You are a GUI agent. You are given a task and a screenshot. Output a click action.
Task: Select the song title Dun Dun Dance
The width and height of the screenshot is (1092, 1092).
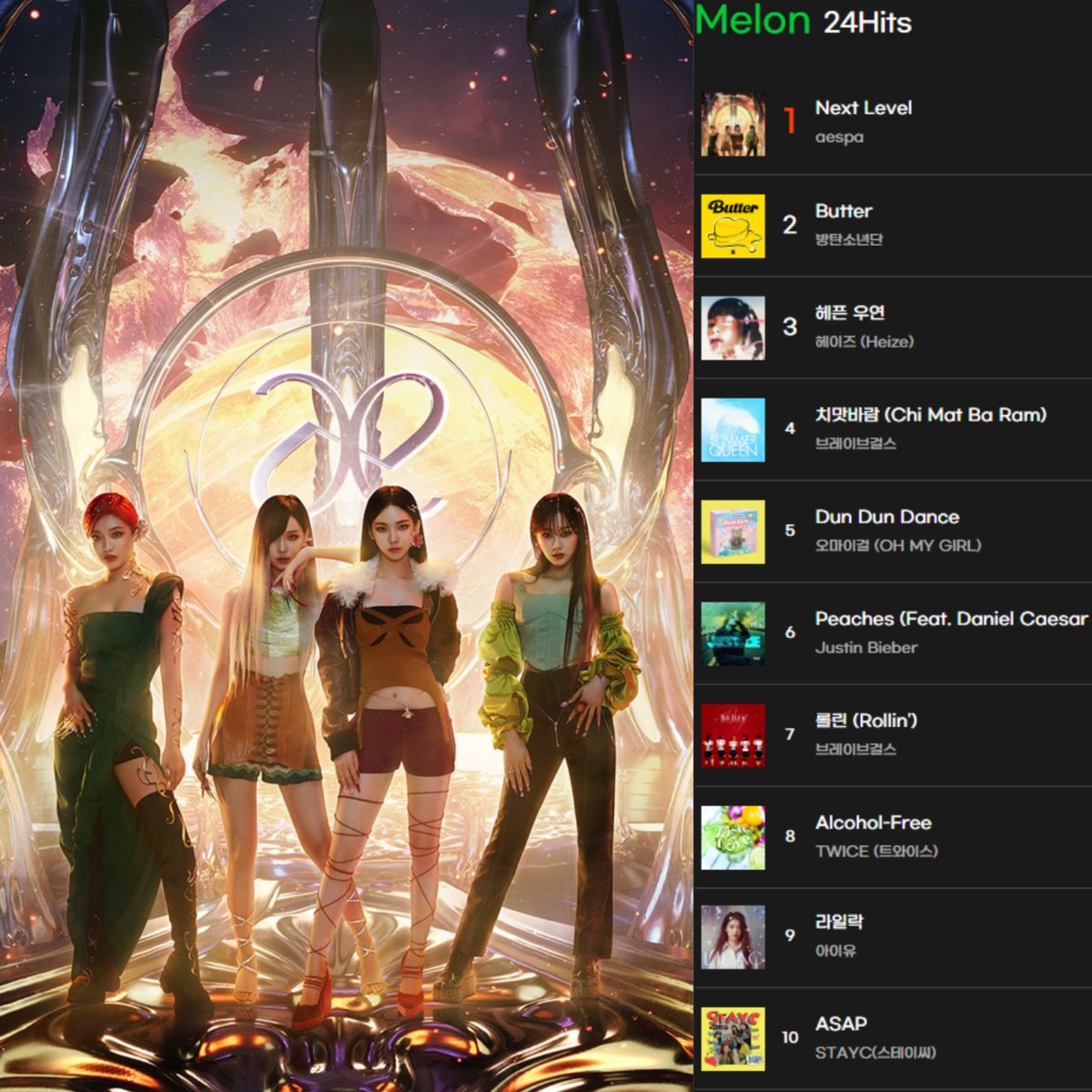tap(887, 517)
